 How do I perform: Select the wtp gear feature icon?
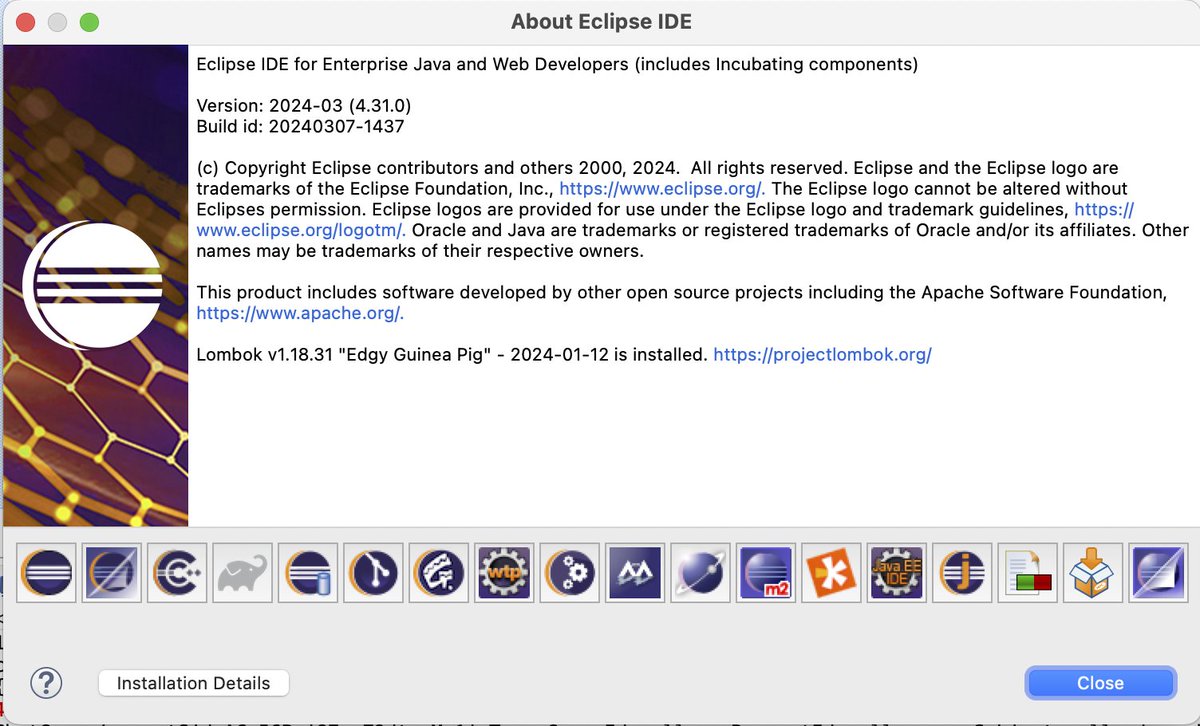click(505, 573)
